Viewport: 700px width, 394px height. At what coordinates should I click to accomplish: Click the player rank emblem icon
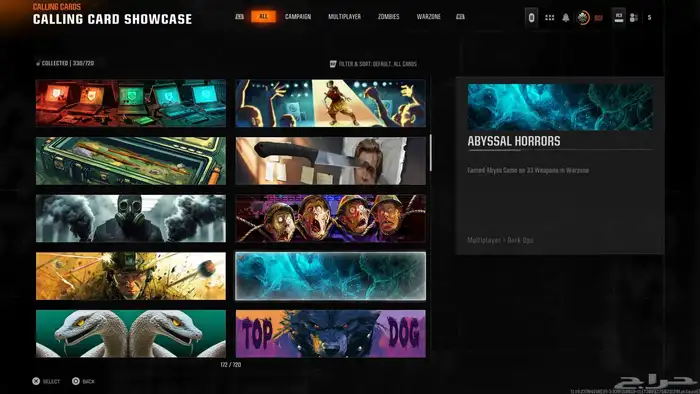(583, 18)
